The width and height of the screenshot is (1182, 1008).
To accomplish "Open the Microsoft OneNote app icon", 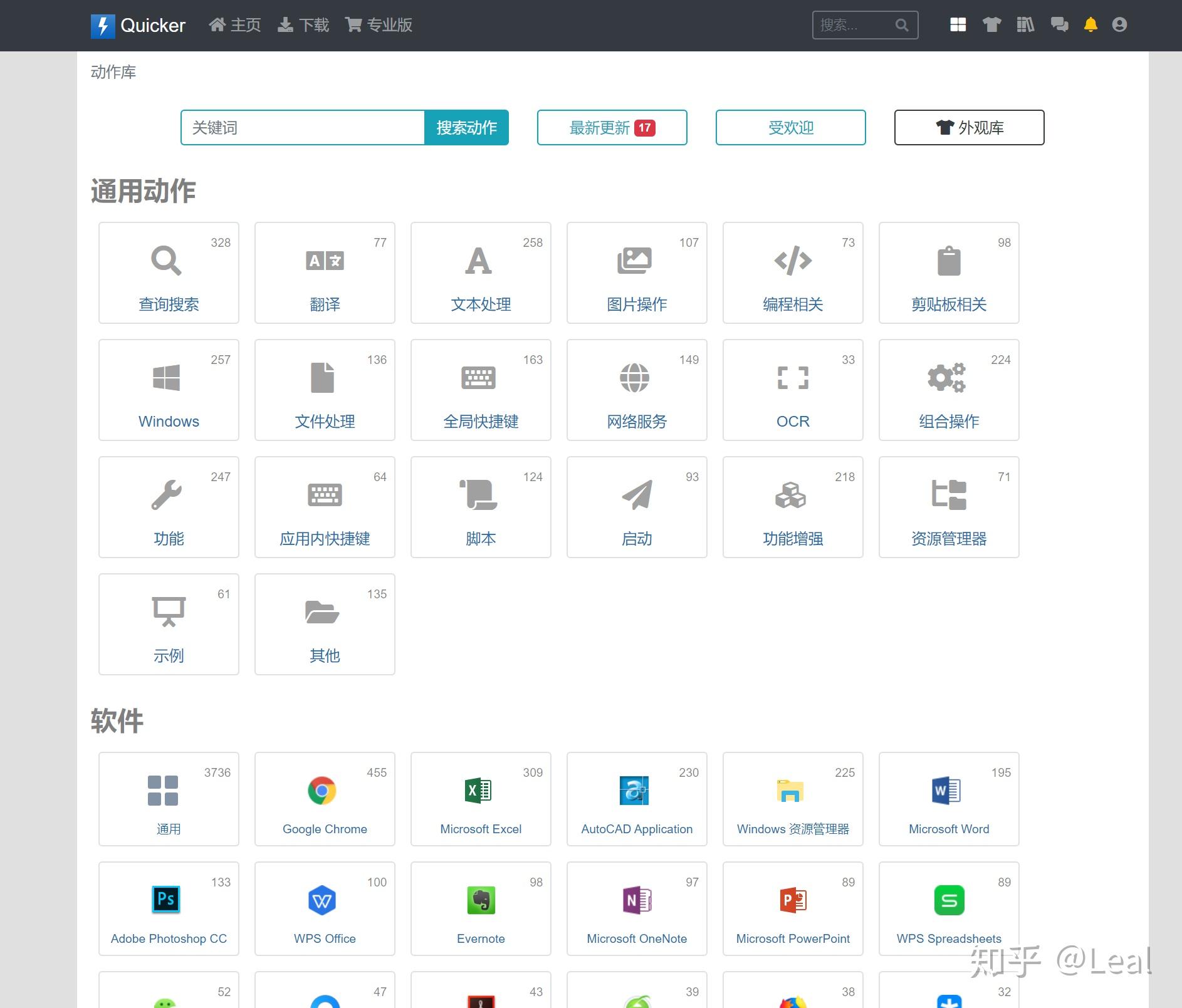I will click(x=637, y=900).
